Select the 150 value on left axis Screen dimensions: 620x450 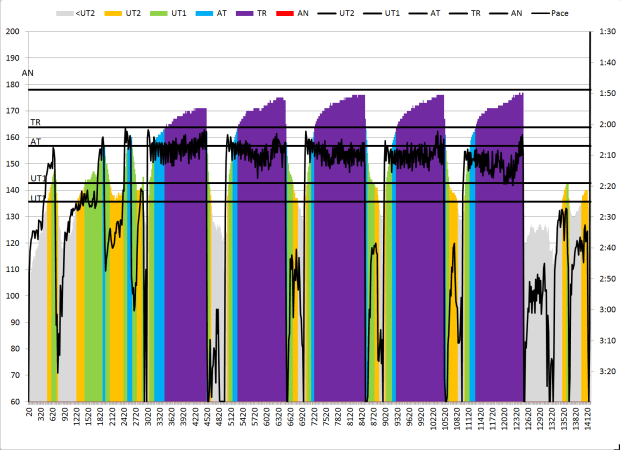(13, 164)
